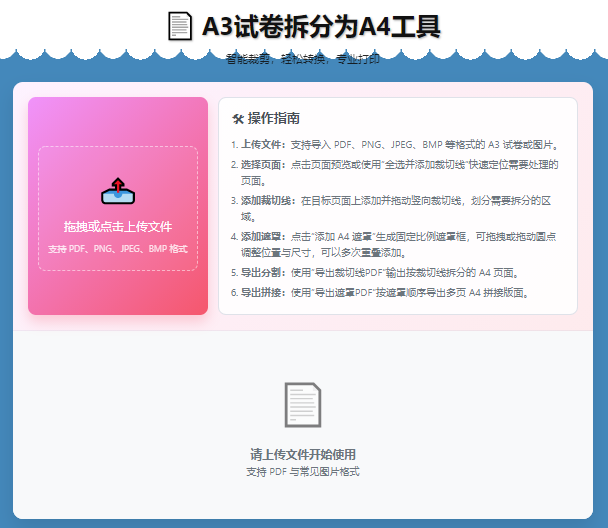This screenshot has height=528, width=608.
Task: Click the gray document placeholder icon
Action: [x=303, y=405]
